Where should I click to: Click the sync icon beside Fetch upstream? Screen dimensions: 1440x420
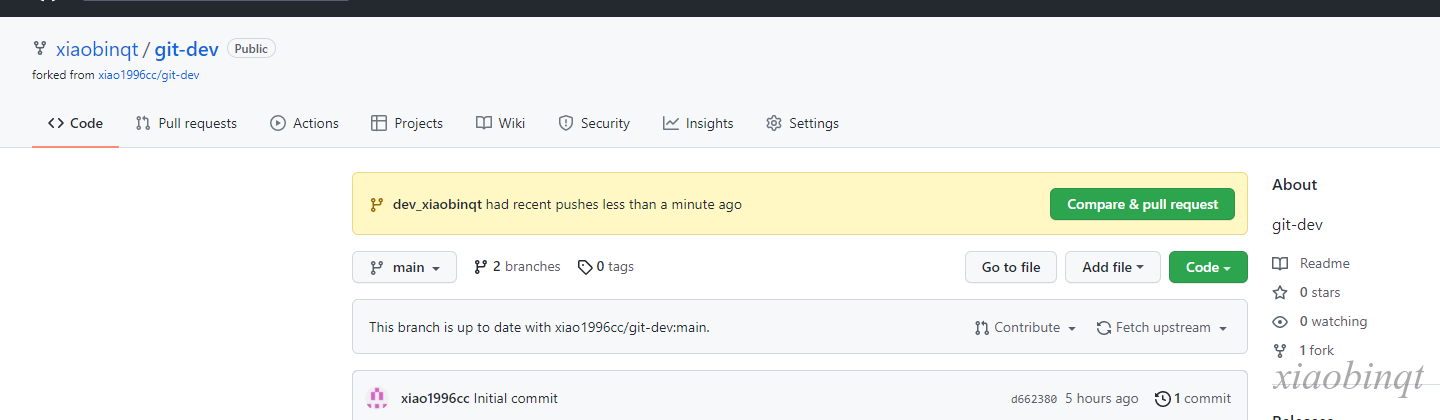(x=1104, y=327)
